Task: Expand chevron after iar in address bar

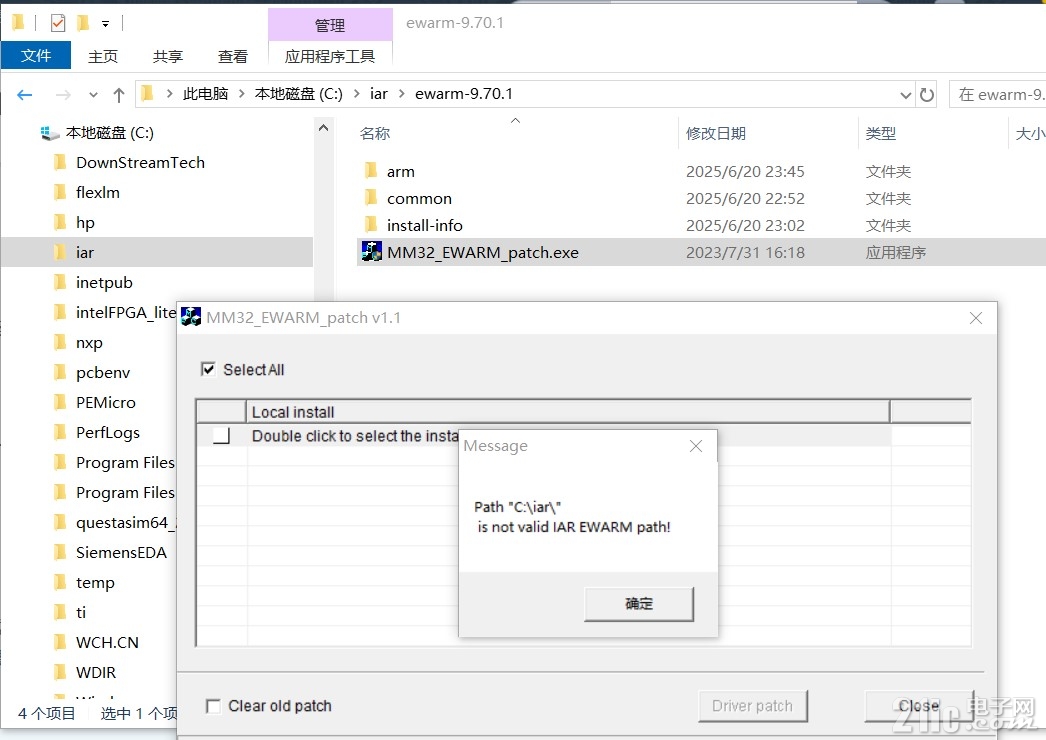Action: [x=402, y=94]
